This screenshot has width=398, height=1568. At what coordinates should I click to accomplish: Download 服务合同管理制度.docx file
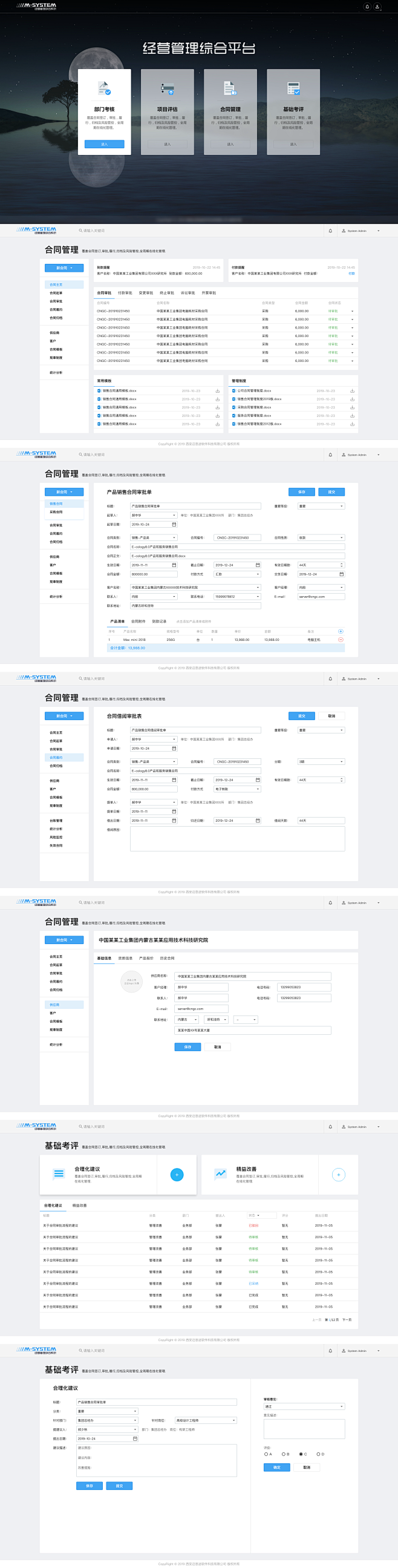tap(353, 416)
